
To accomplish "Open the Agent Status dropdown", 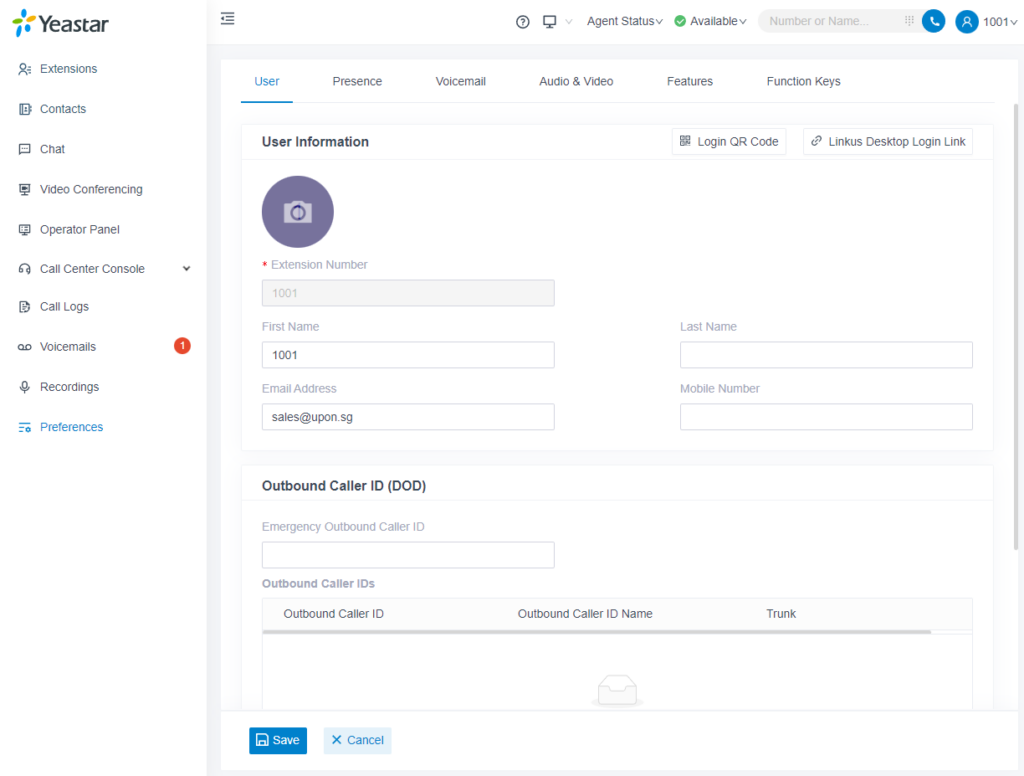I will pos(624,21).
